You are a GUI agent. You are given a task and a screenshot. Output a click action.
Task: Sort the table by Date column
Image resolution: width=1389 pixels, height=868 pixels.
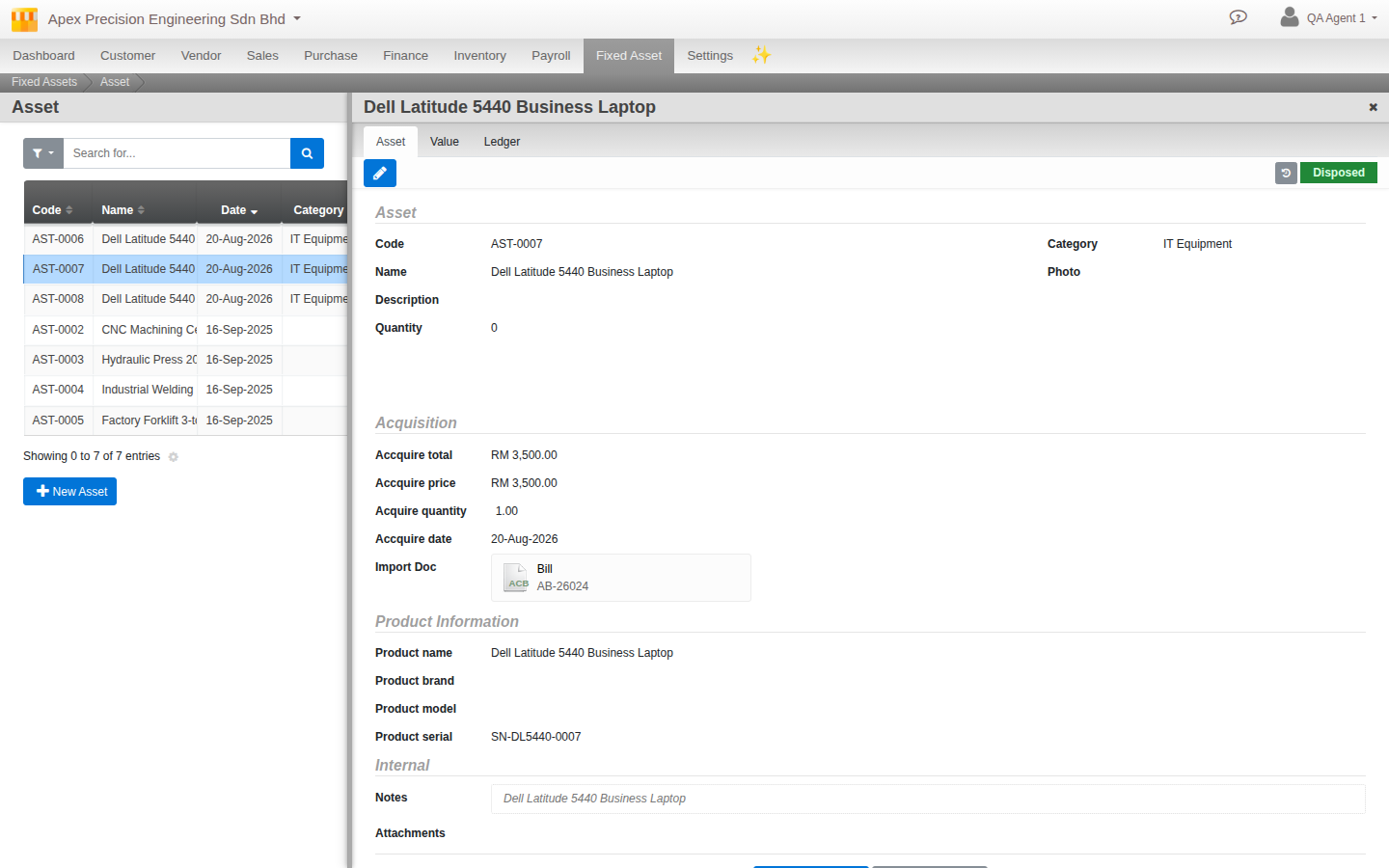239,209
